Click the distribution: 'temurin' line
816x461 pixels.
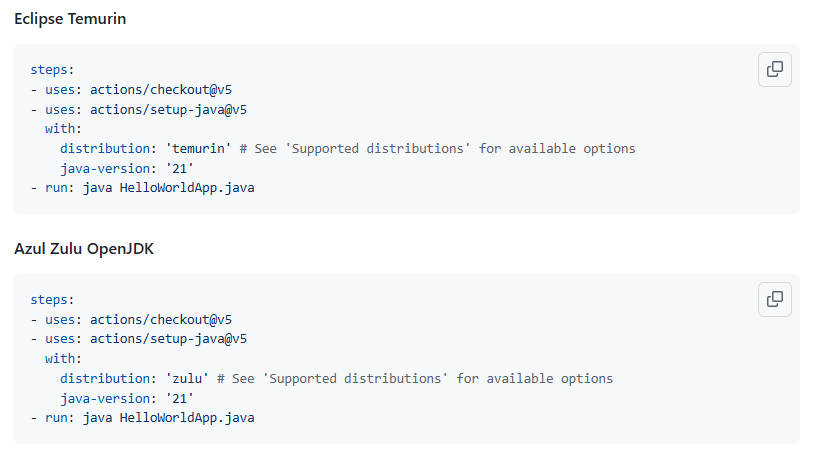(348, 149)
